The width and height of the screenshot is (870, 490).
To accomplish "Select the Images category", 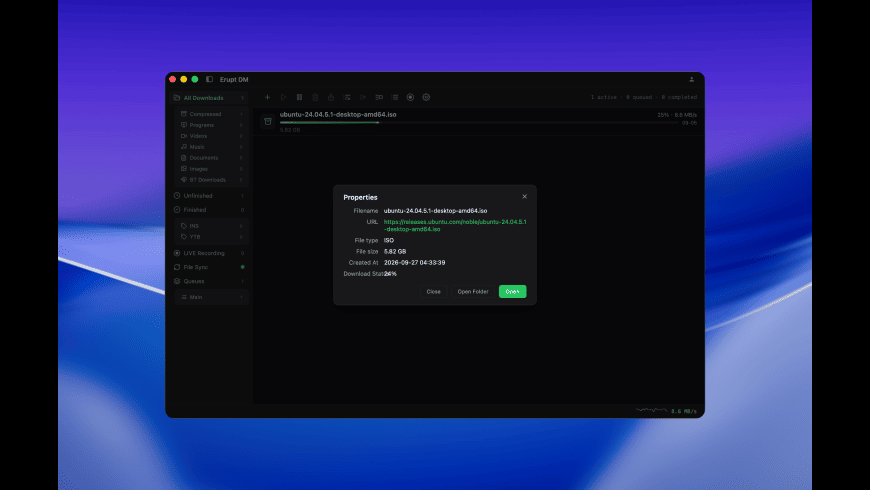I will click(x=211, y=169).
